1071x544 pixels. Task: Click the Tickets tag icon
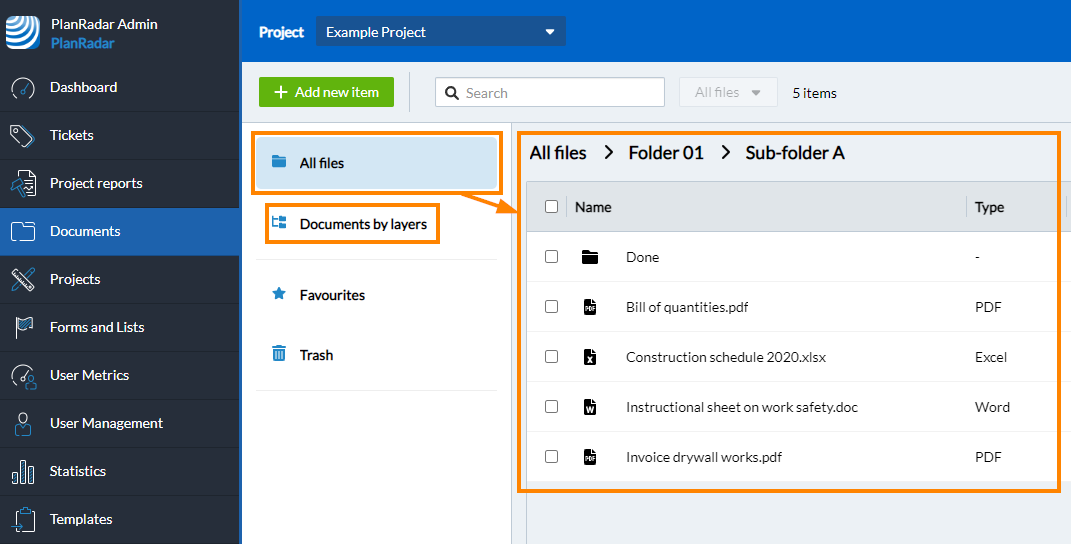click(23, 136)
